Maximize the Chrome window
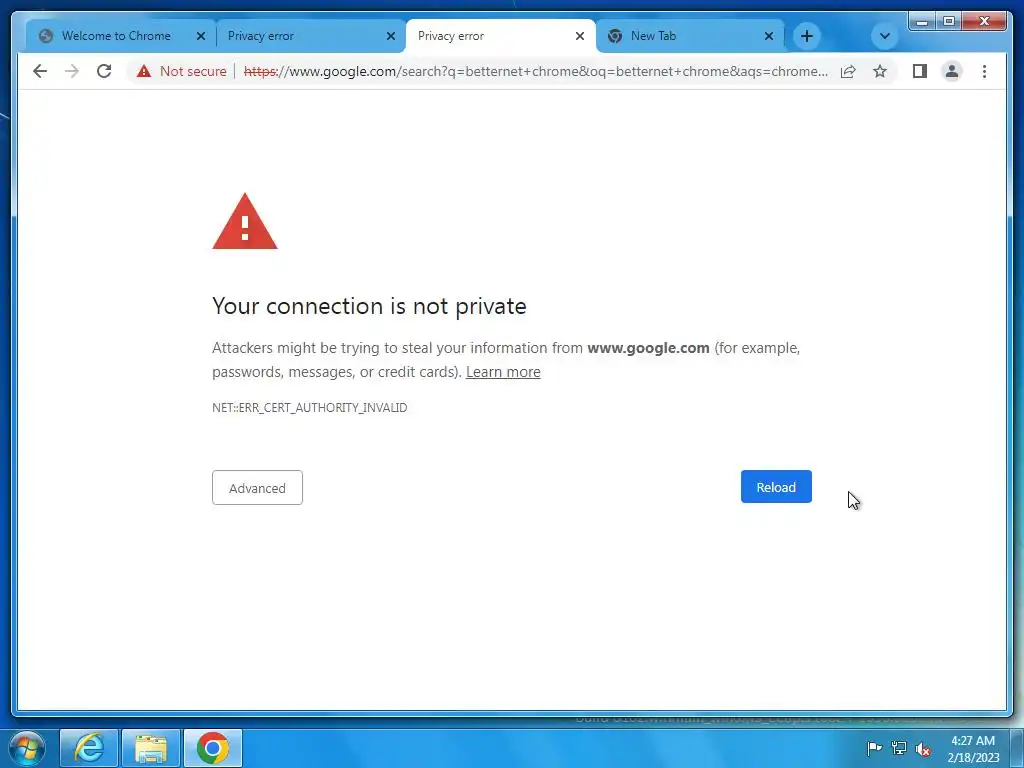 949,22
